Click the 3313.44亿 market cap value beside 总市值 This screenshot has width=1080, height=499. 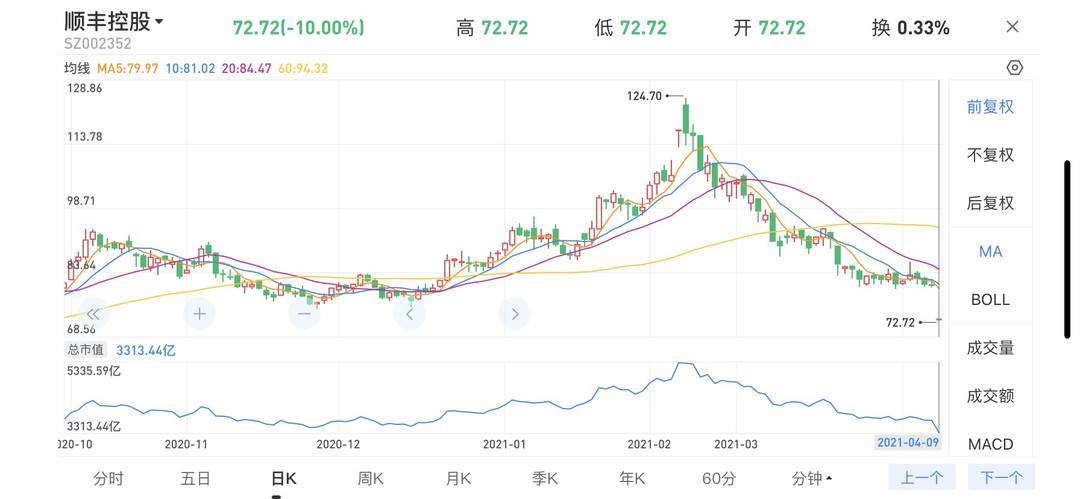click(x=146, y=350)
